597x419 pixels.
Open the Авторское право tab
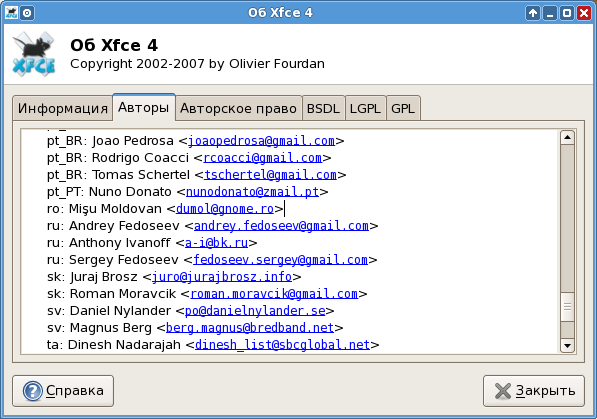[x=238, y=108]
